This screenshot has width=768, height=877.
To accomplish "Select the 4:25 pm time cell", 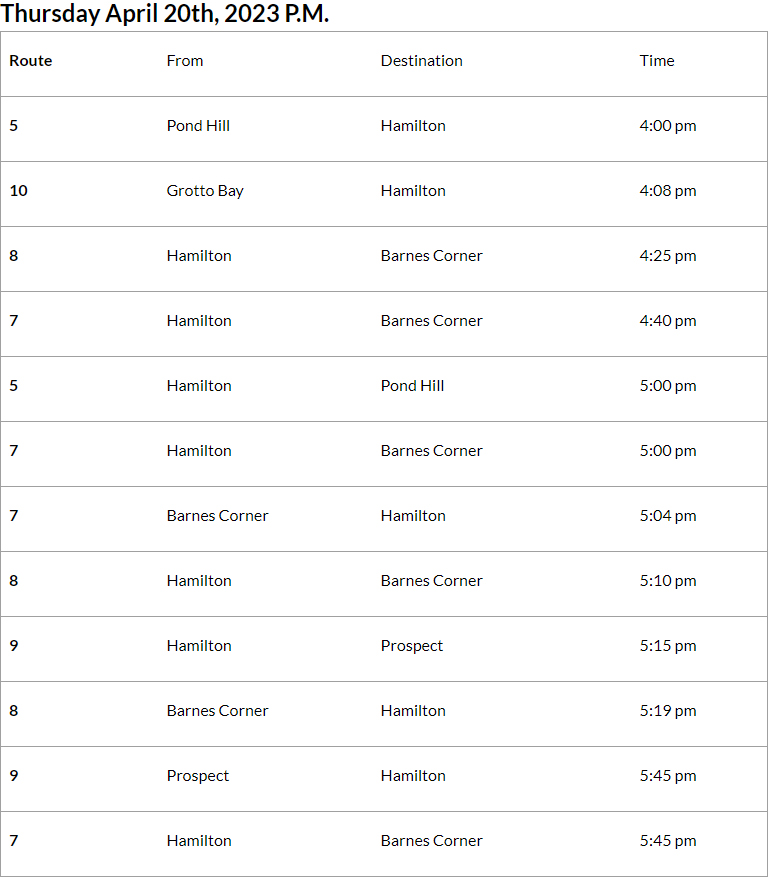I will coord(668,256).
